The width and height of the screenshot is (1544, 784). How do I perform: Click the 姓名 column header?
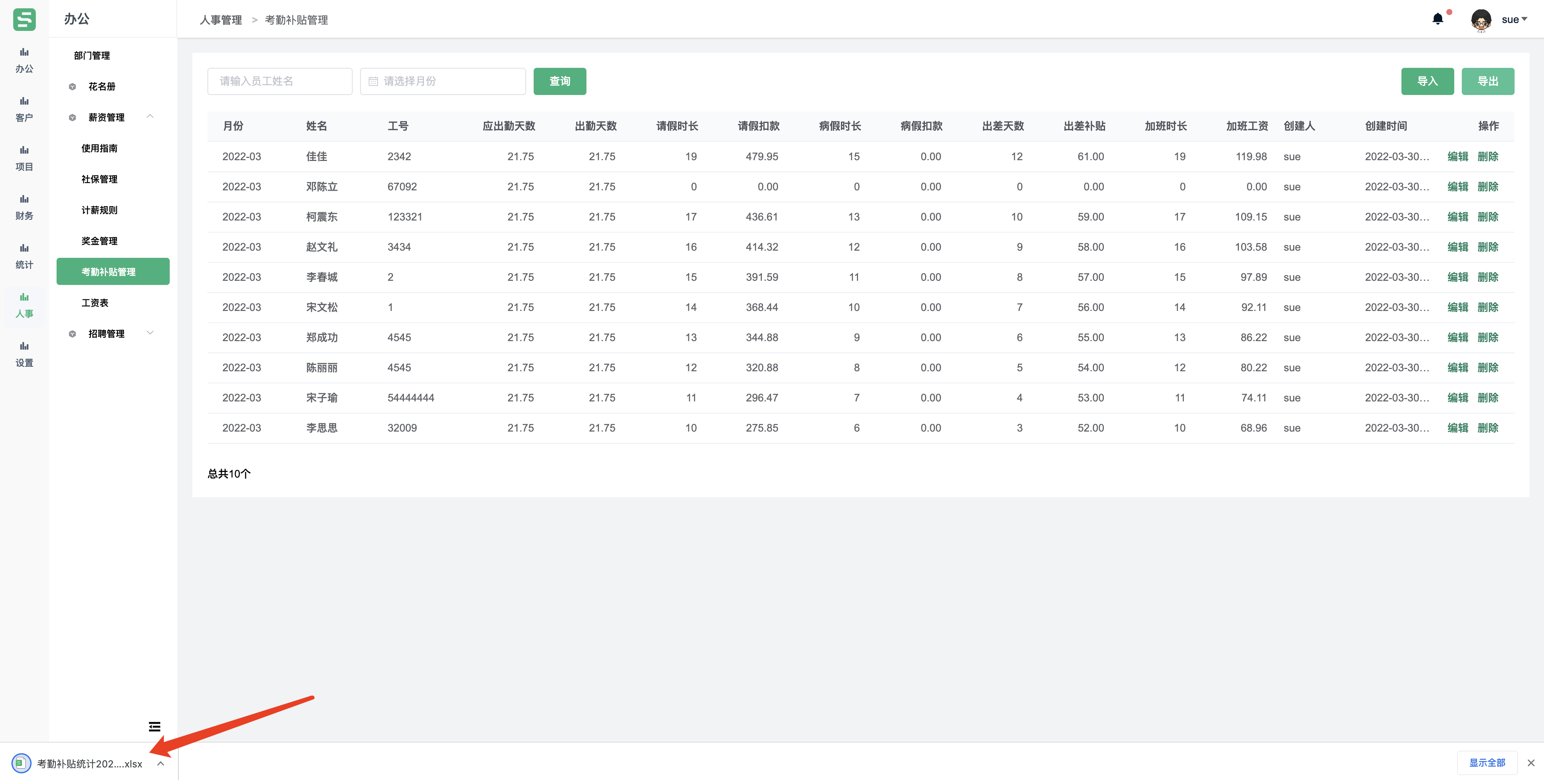[316, 126]
